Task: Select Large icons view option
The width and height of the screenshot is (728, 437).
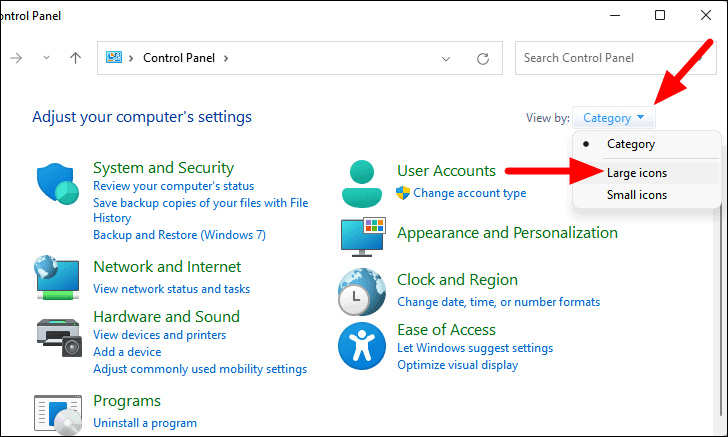Action: pos(646,173)
